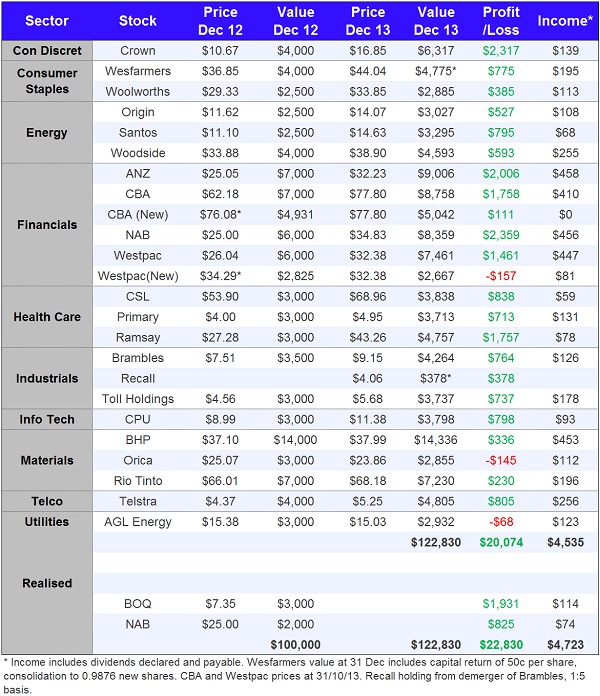
Task: Select the BOQ stock name
Action: coord(138,603)
